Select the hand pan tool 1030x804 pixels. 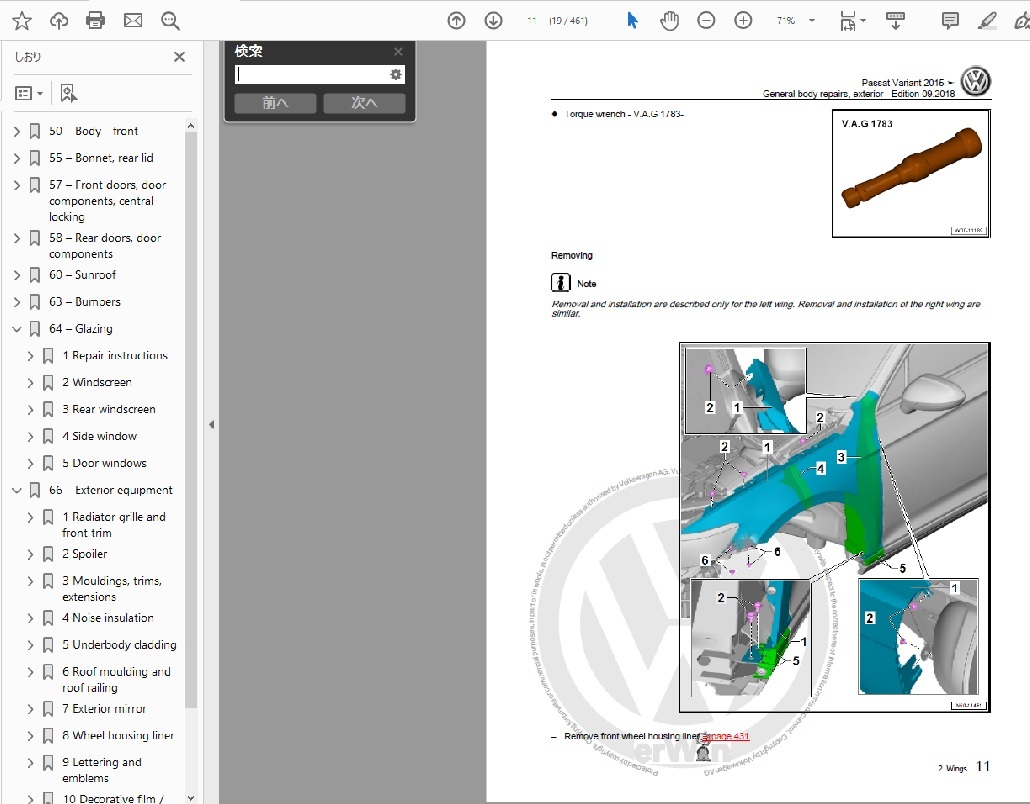pos(669,20)
